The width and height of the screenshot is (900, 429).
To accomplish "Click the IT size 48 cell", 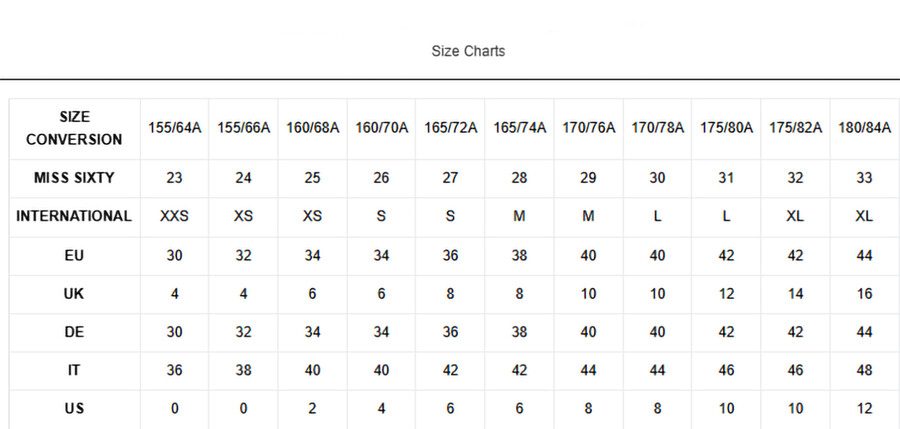I will click(x=864, y=370).
